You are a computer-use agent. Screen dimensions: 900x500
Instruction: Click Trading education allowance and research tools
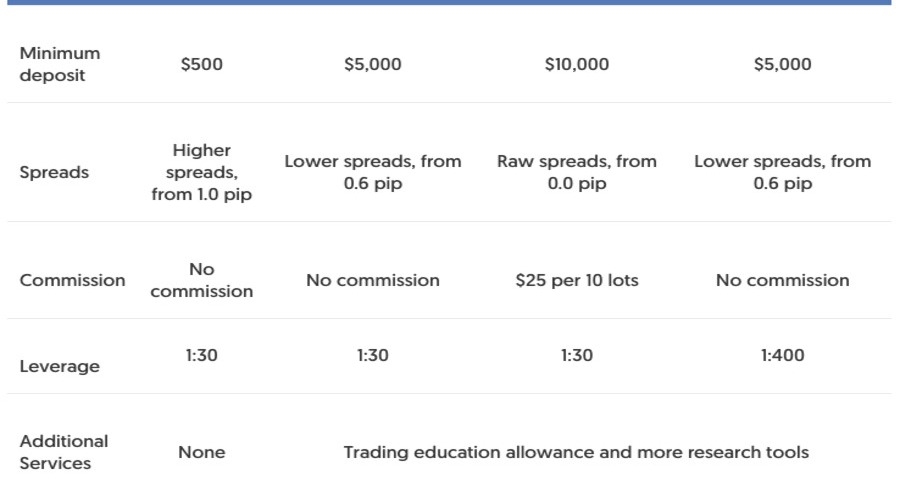click(576, 452)
